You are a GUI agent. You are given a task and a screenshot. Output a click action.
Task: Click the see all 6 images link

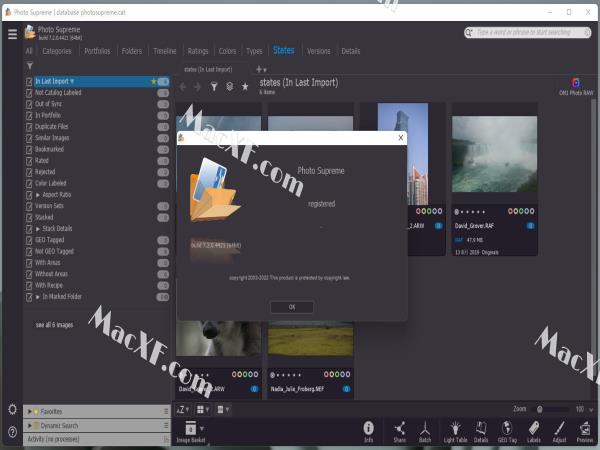54,325
